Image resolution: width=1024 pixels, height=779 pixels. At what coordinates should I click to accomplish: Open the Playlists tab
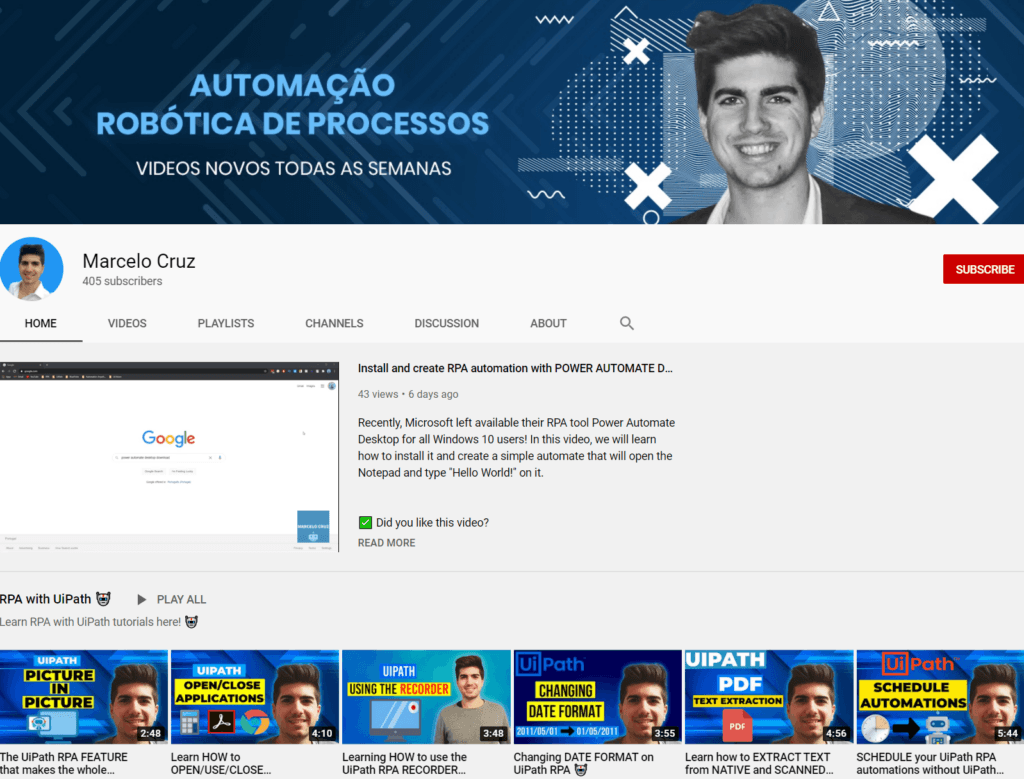226,323
